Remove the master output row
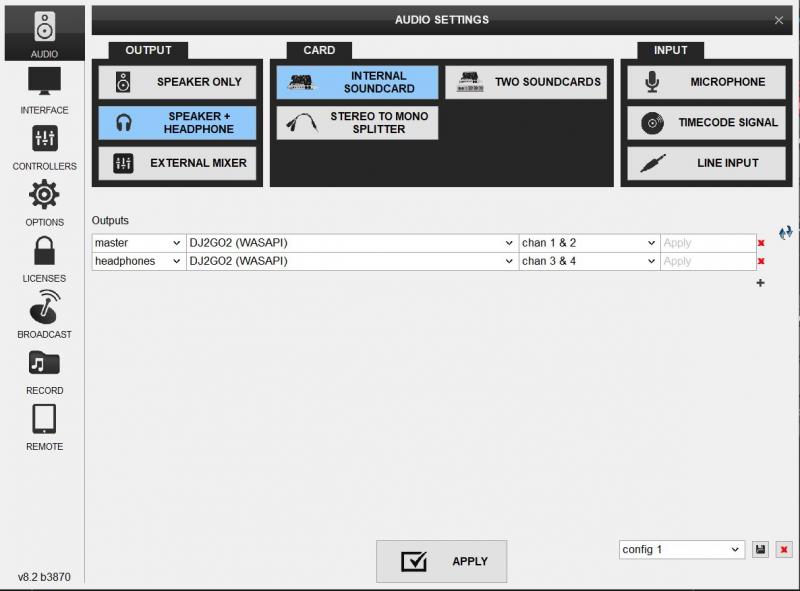 pyautogui.click(x=761, y=243)
